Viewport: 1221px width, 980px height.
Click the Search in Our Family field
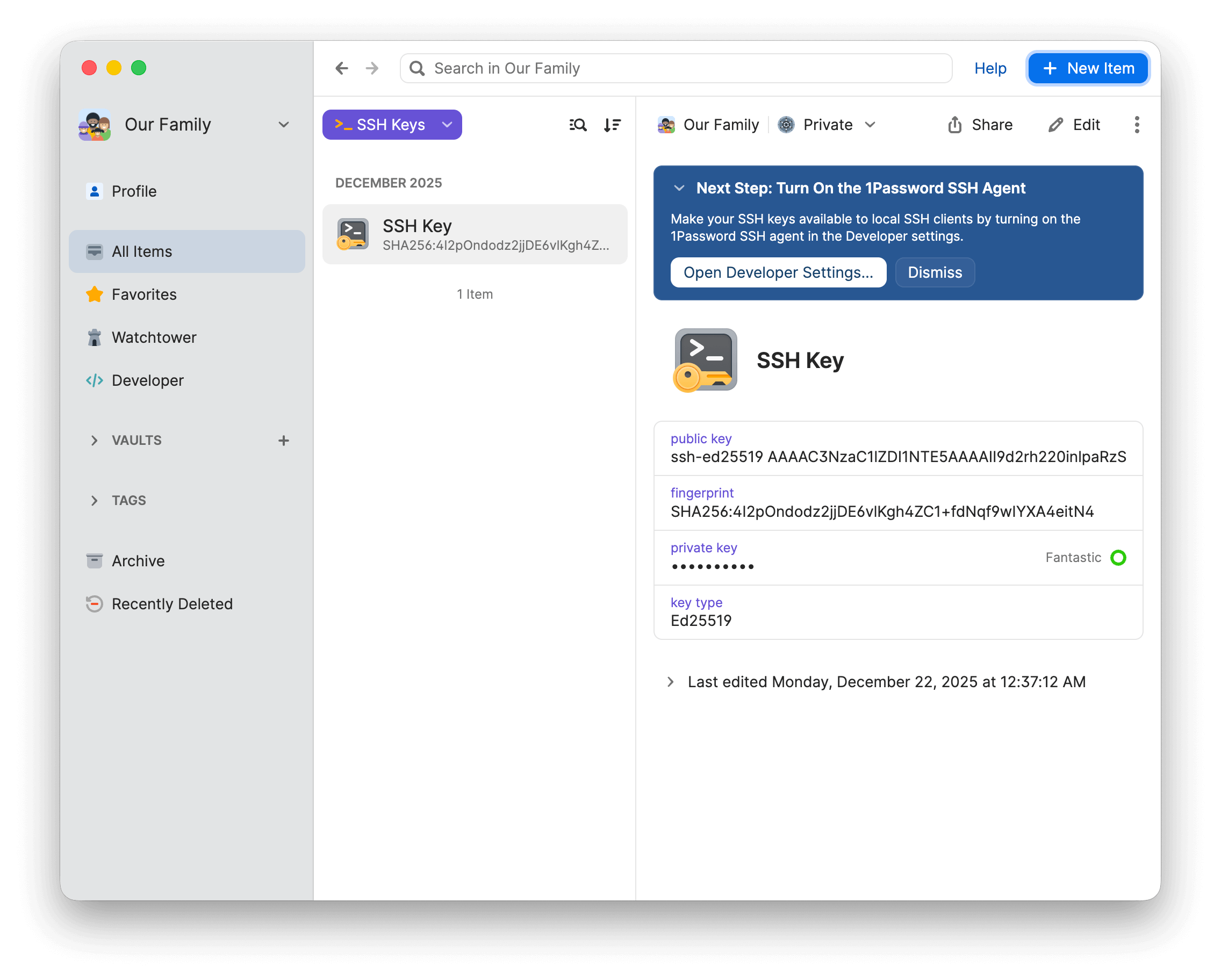pos(676,69)
